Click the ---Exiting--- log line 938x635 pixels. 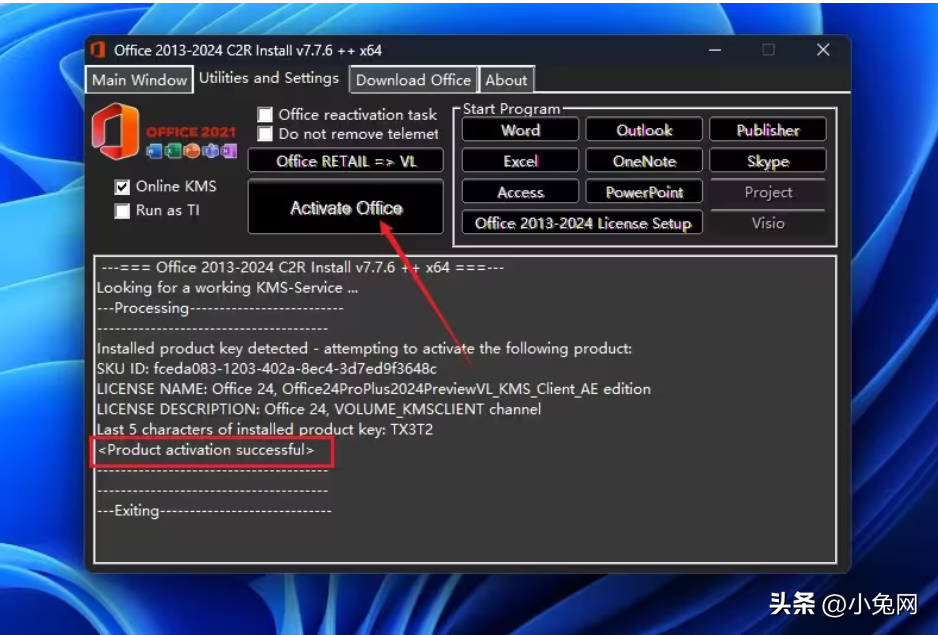pos(214,511)
